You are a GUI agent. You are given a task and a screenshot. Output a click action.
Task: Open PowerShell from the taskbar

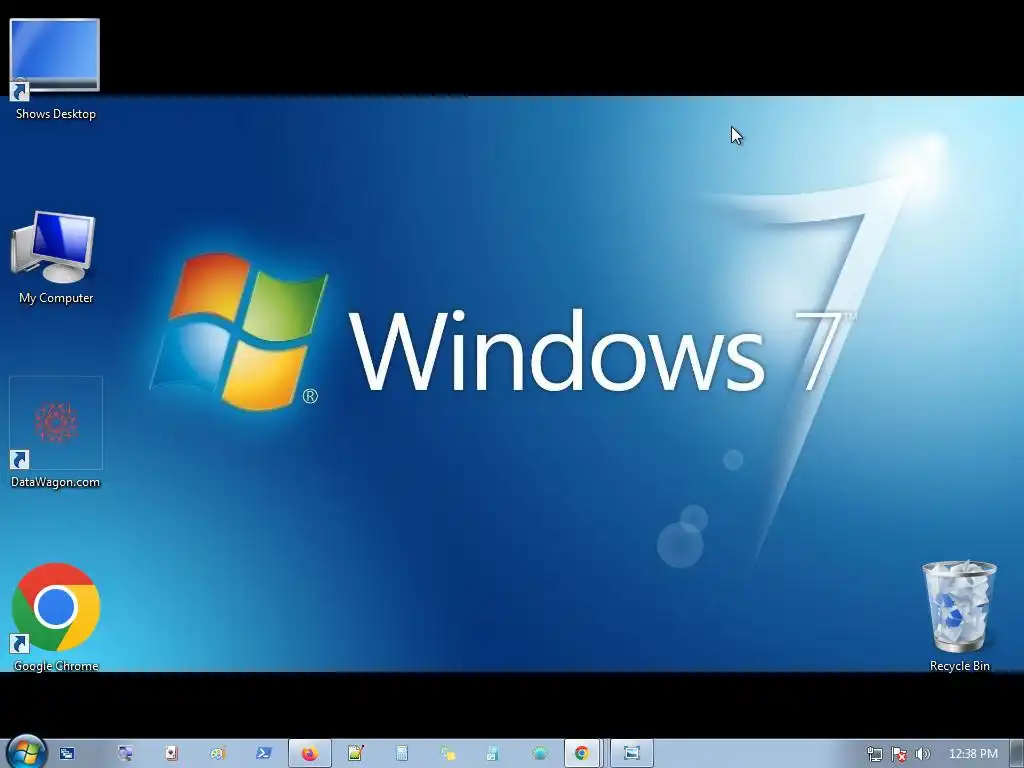click(263, 754)
